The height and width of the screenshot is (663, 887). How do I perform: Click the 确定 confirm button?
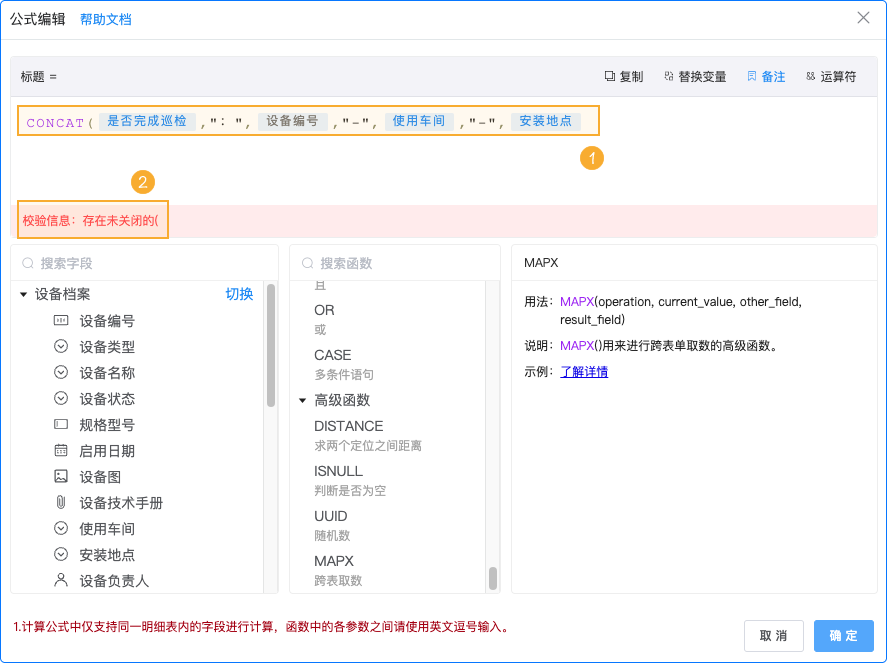click(843, 636)
